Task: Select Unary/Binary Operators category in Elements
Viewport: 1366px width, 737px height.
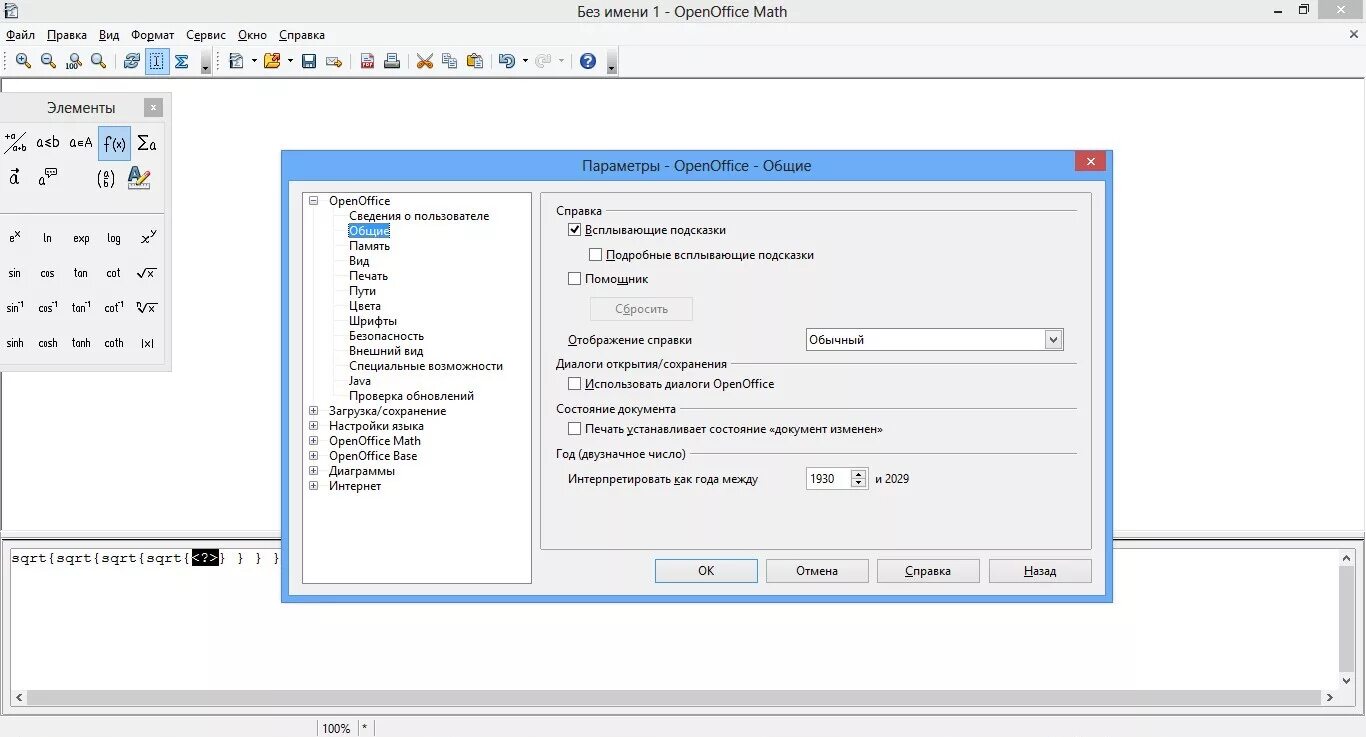Action: (15, 143)
